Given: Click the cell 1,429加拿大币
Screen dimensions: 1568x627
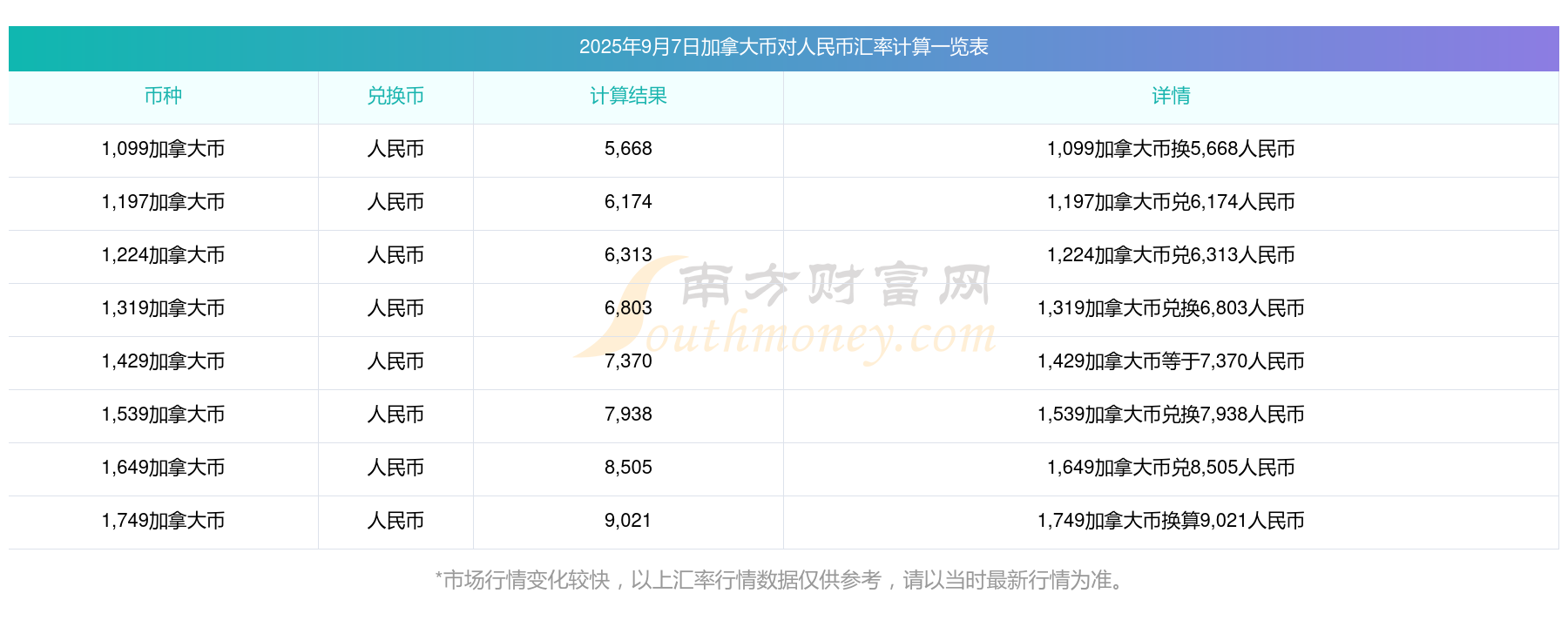Looking at the screenshot, I should (x=163, y=361).
